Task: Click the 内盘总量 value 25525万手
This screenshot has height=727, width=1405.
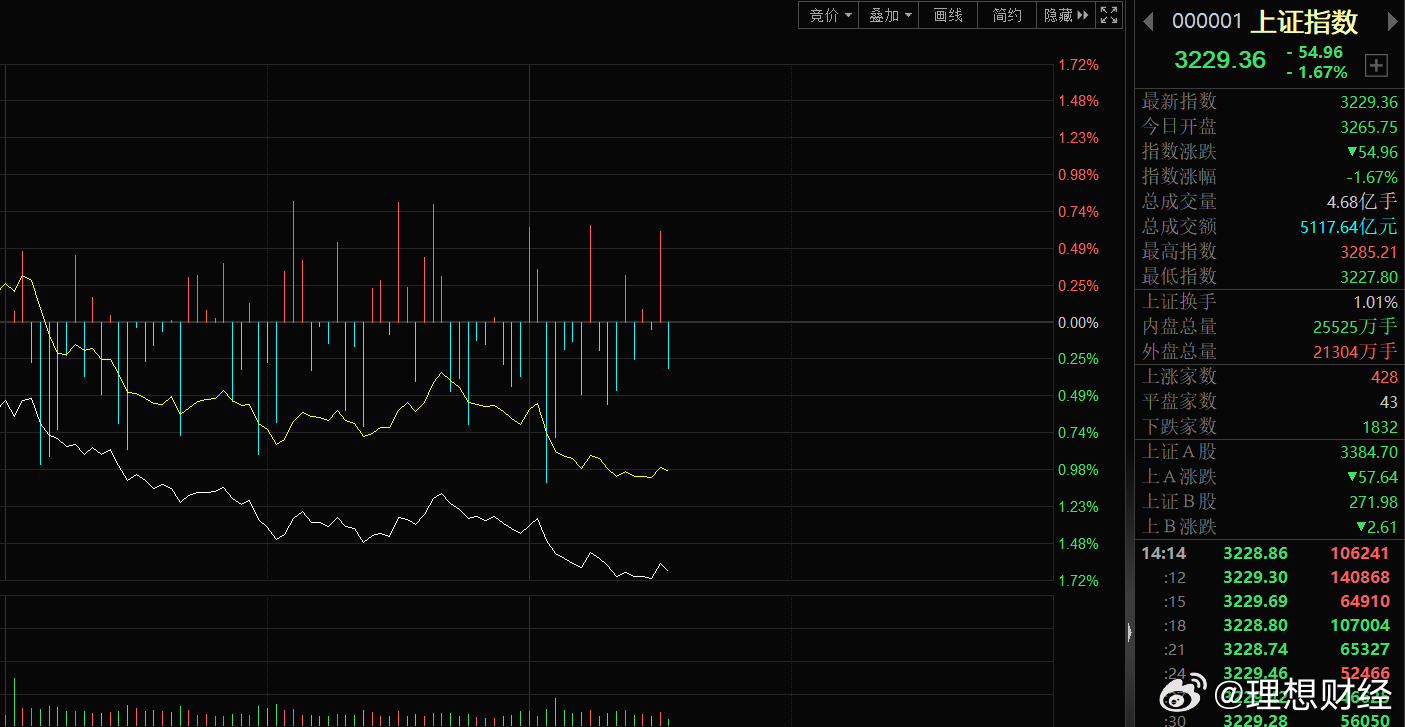Action: coord(1355,327)
